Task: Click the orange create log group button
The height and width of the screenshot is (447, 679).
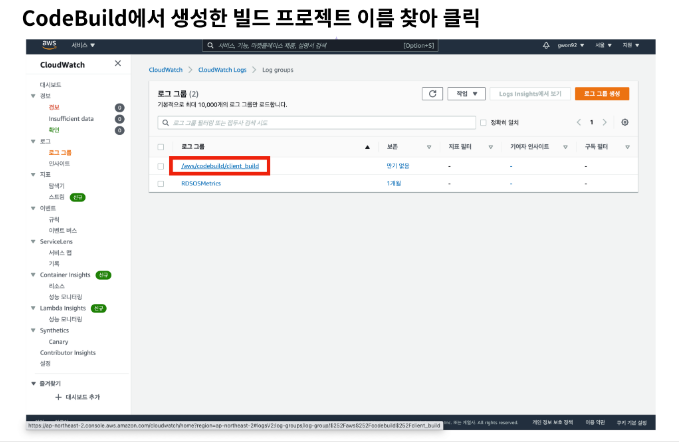Action: [601, 94]
